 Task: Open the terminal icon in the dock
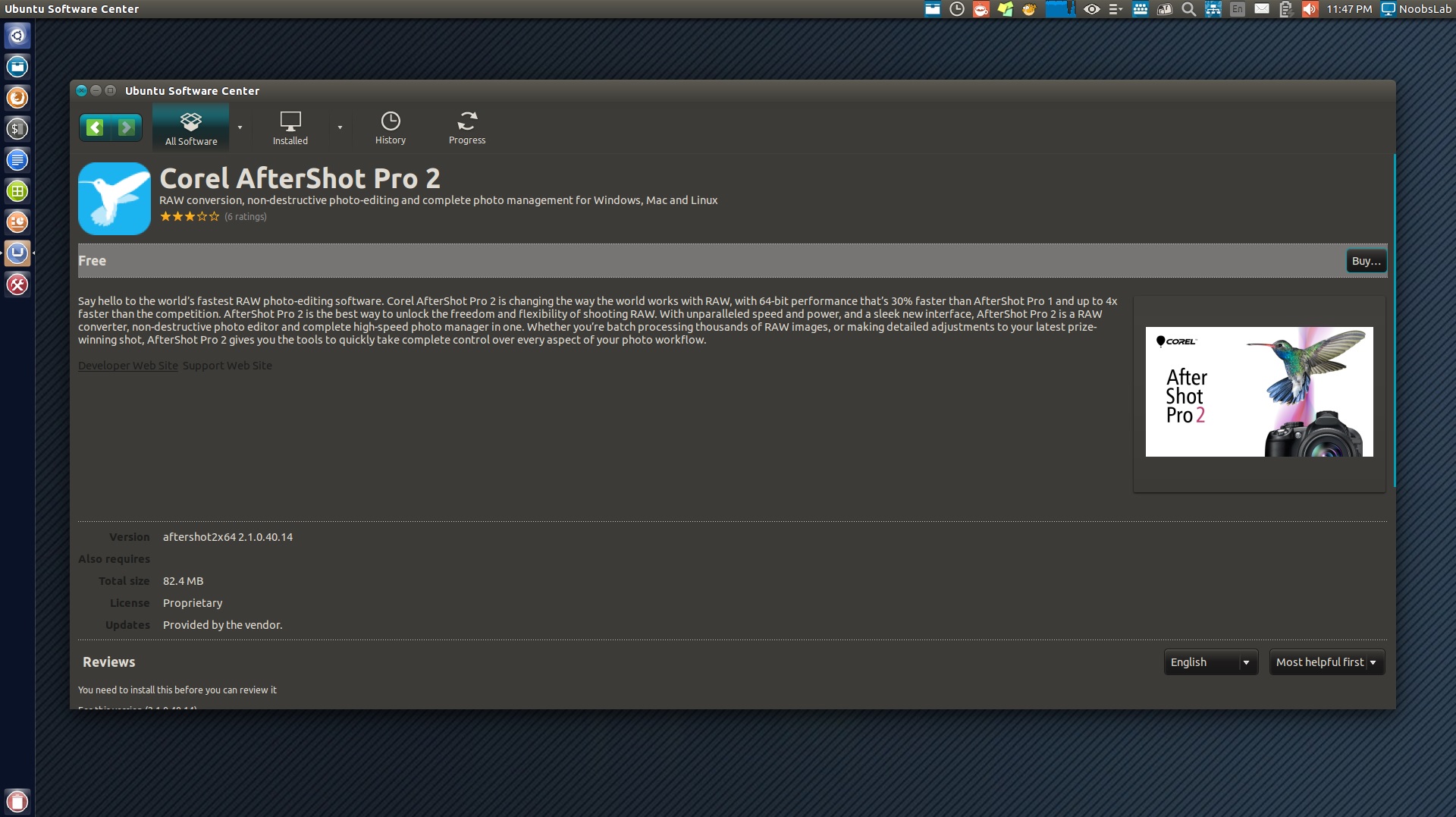click(x=17, y=129)
